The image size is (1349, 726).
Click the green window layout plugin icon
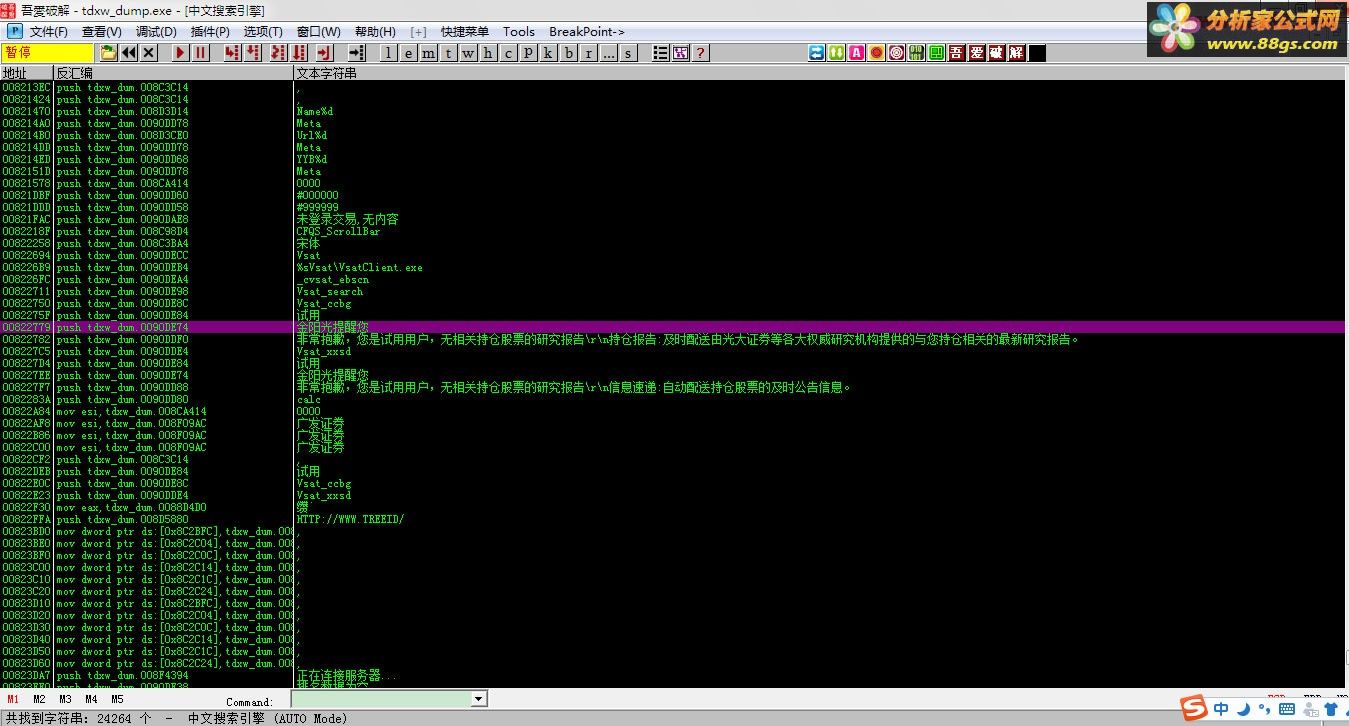pyautogui.click(x=937, y=53)
